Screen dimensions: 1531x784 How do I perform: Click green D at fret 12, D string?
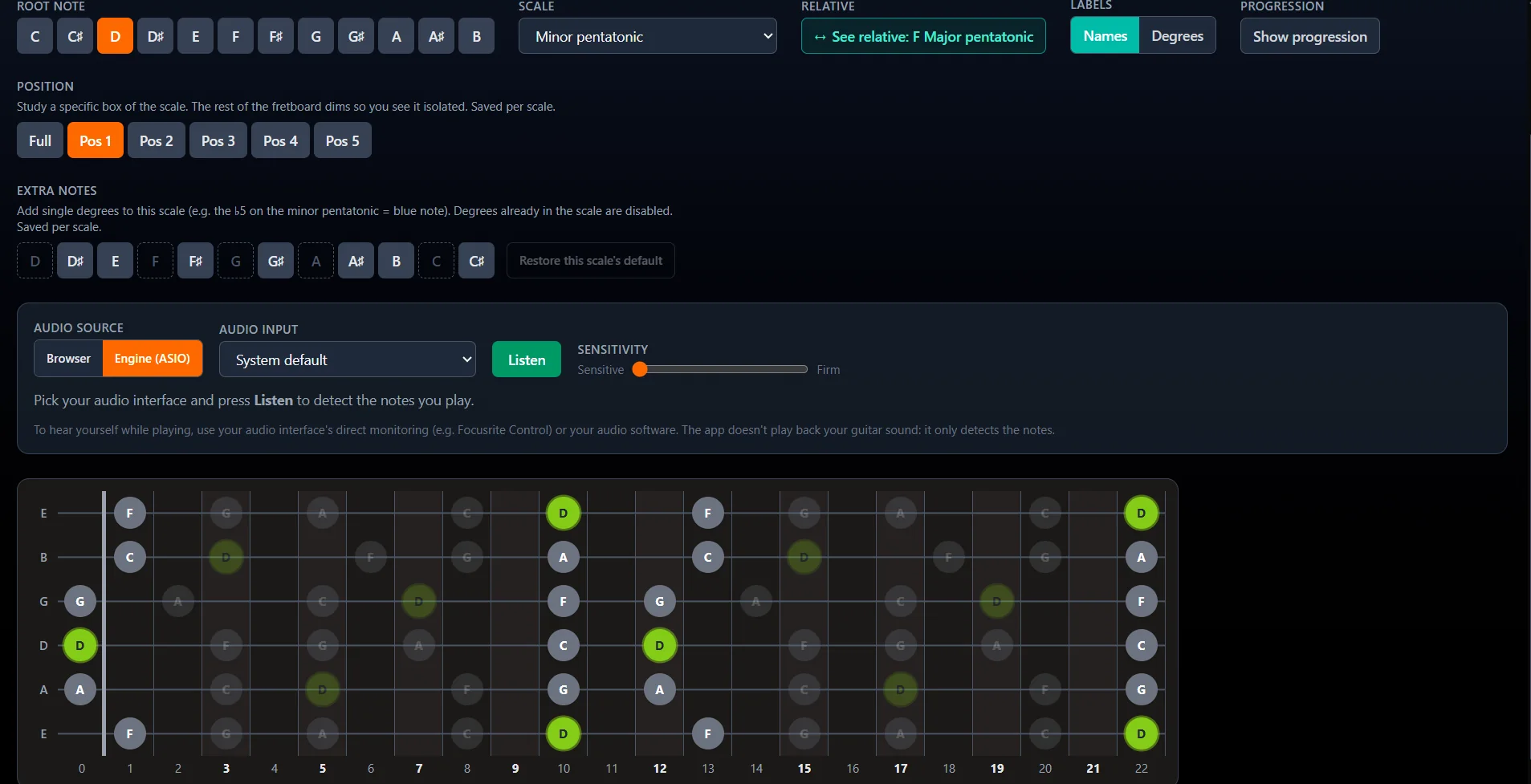pos(659,645)
